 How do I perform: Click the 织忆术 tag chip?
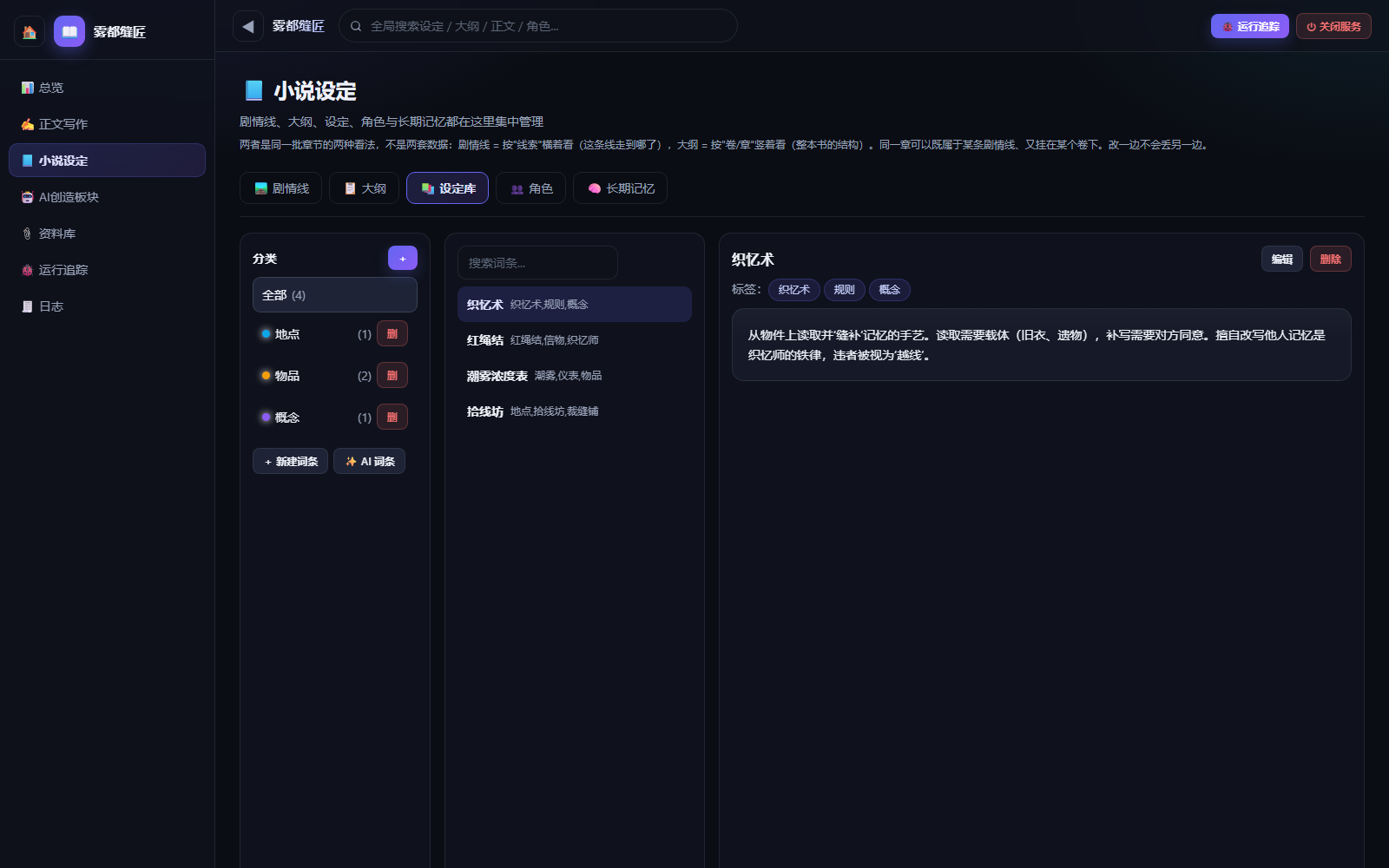[x=794, y=290]
